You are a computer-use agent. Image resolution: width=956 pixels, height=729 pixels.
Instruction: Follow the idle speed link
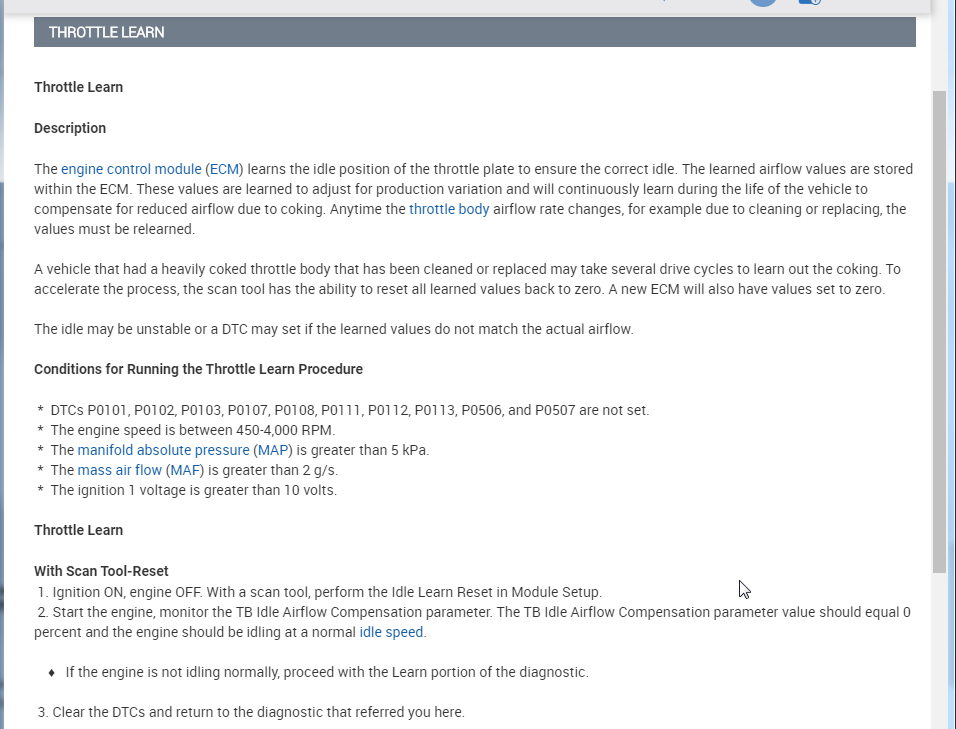click(391, 632)
